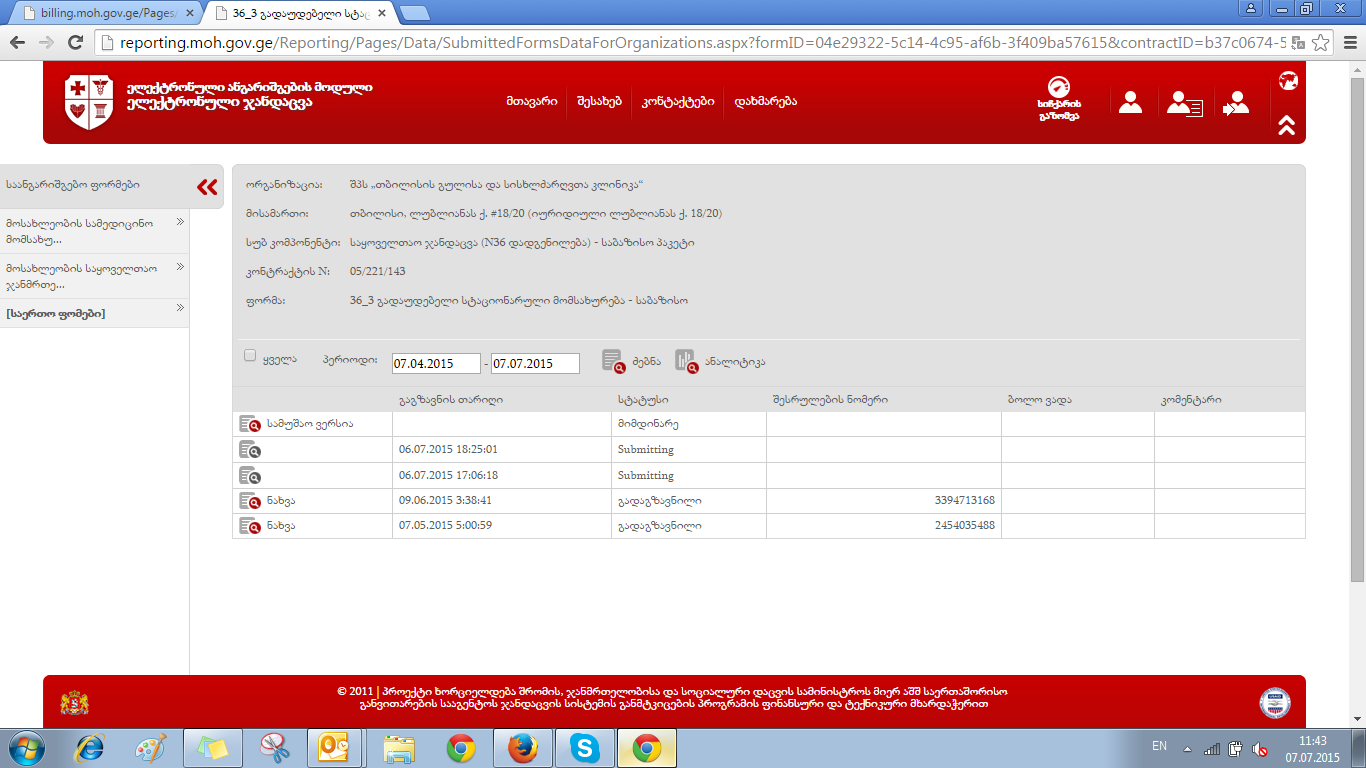Viewport: 1366px width, 768px height.
Task: Open the სამუშაო ვერსია row document icon
Action: tap(249, 424)
